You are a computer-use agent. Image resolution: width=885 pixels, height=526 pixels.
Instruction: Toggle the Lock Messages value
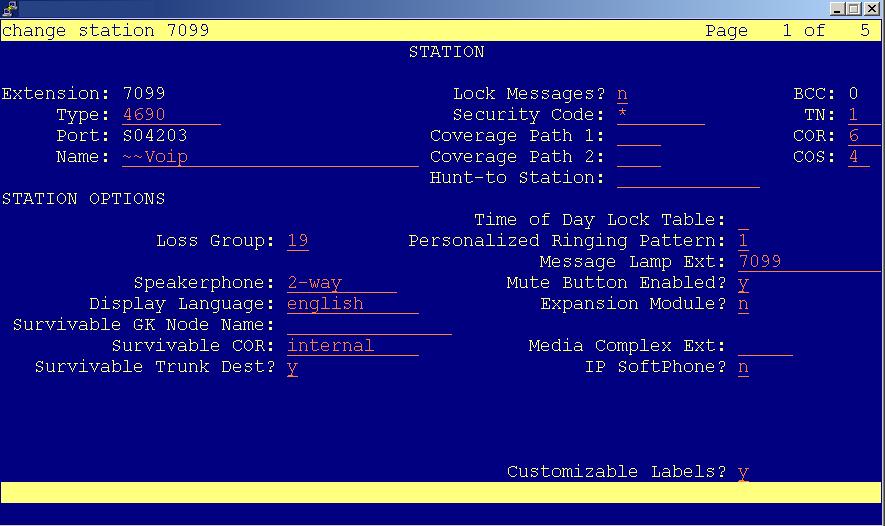pyautogui.click(x=622, y=94)
